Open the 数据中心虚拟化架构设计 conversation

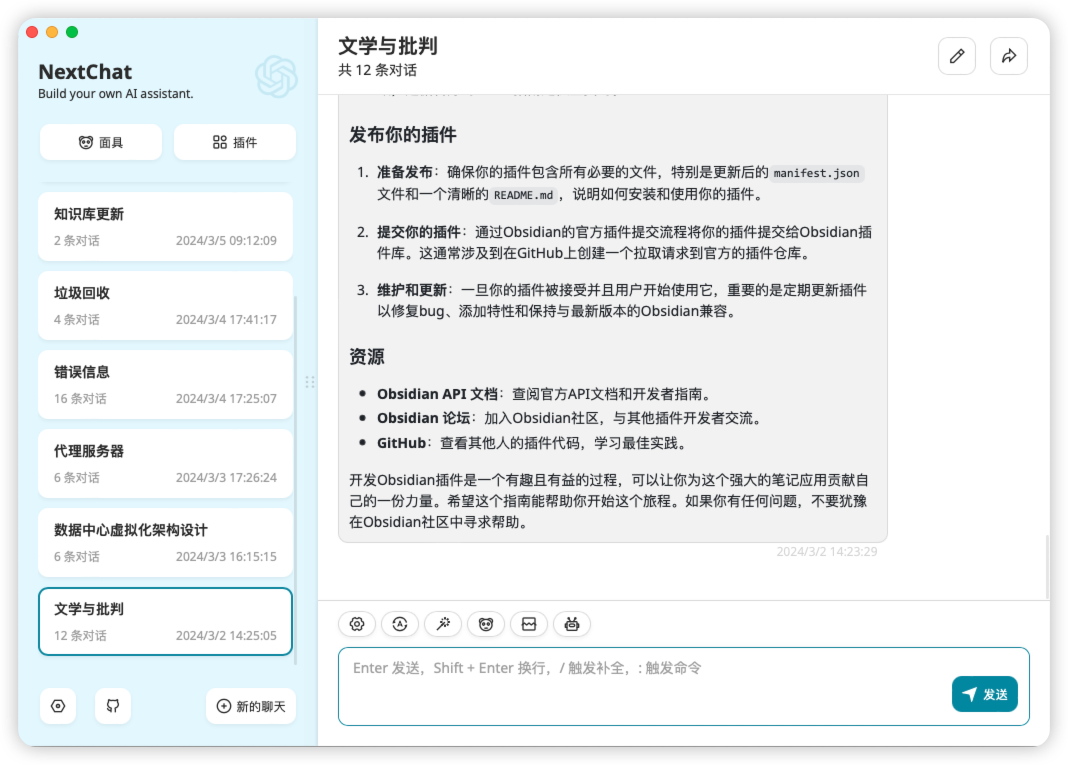pos(166,543)
